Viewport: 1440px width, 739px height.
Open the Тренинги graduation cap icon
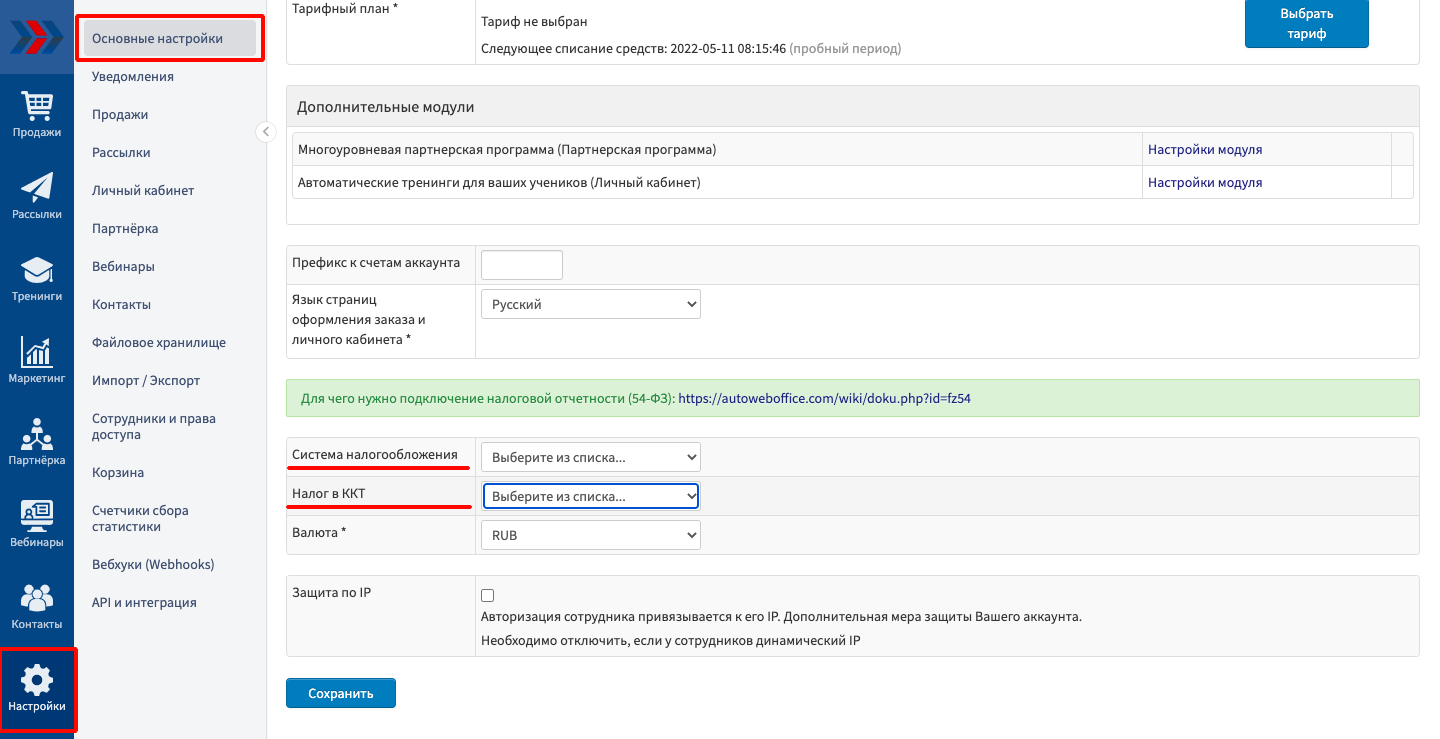(x=37, y=271)
